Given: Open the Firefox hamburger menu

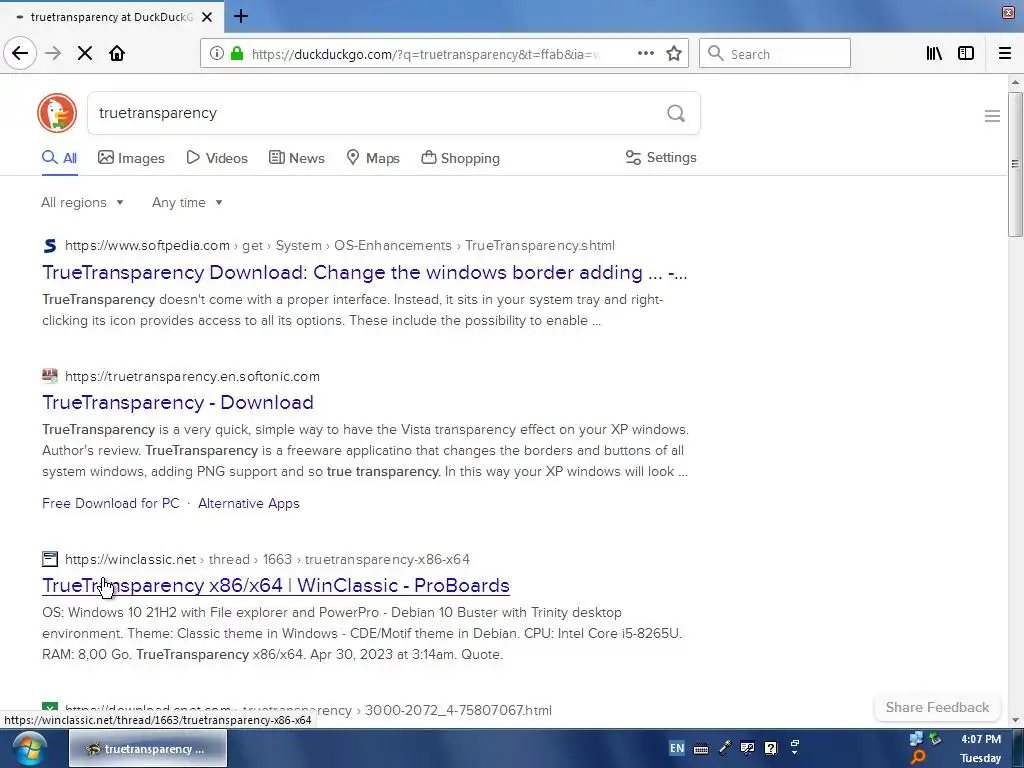Looking at the screenshot, I should 1004,54.
